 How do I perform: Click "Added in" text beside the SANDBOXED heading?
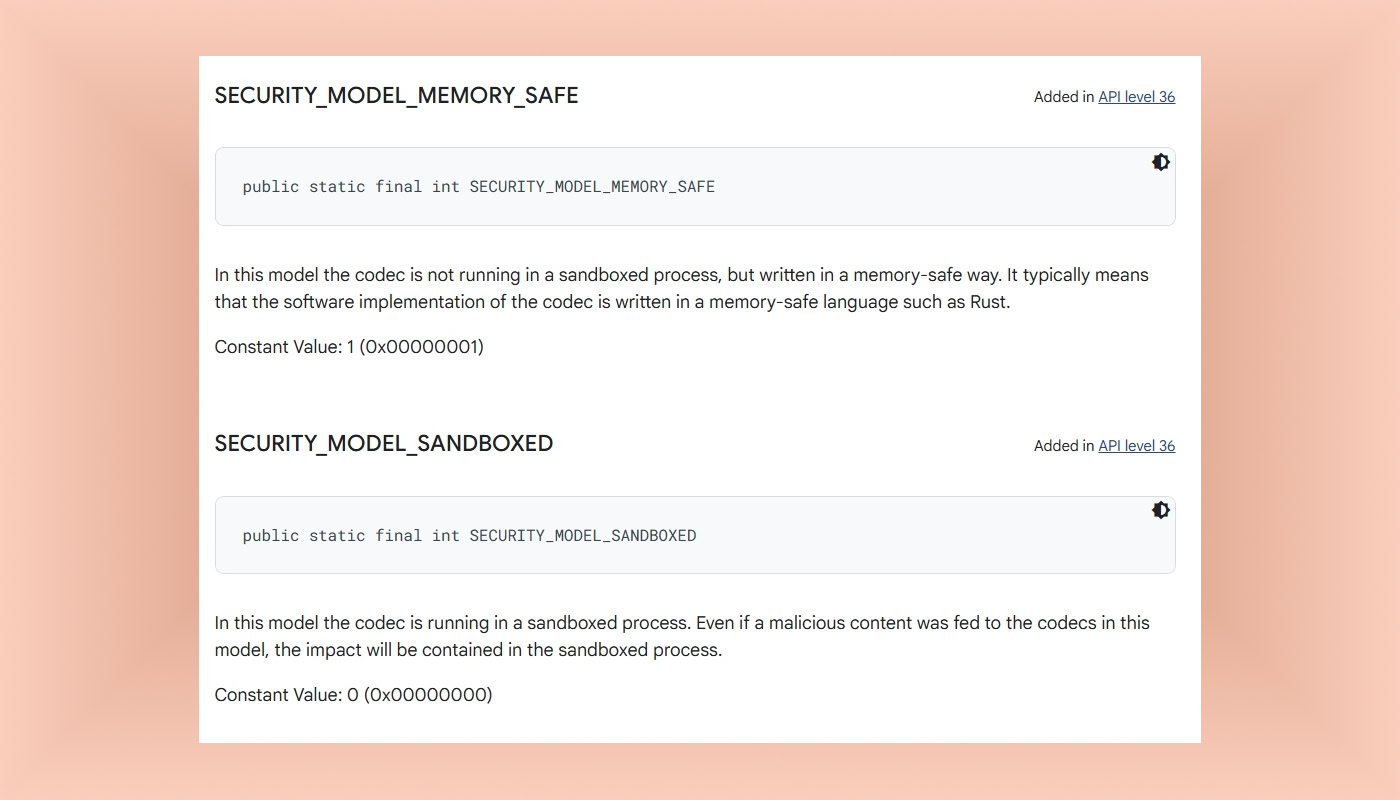pyautogui.click(x=1064, y=446)
